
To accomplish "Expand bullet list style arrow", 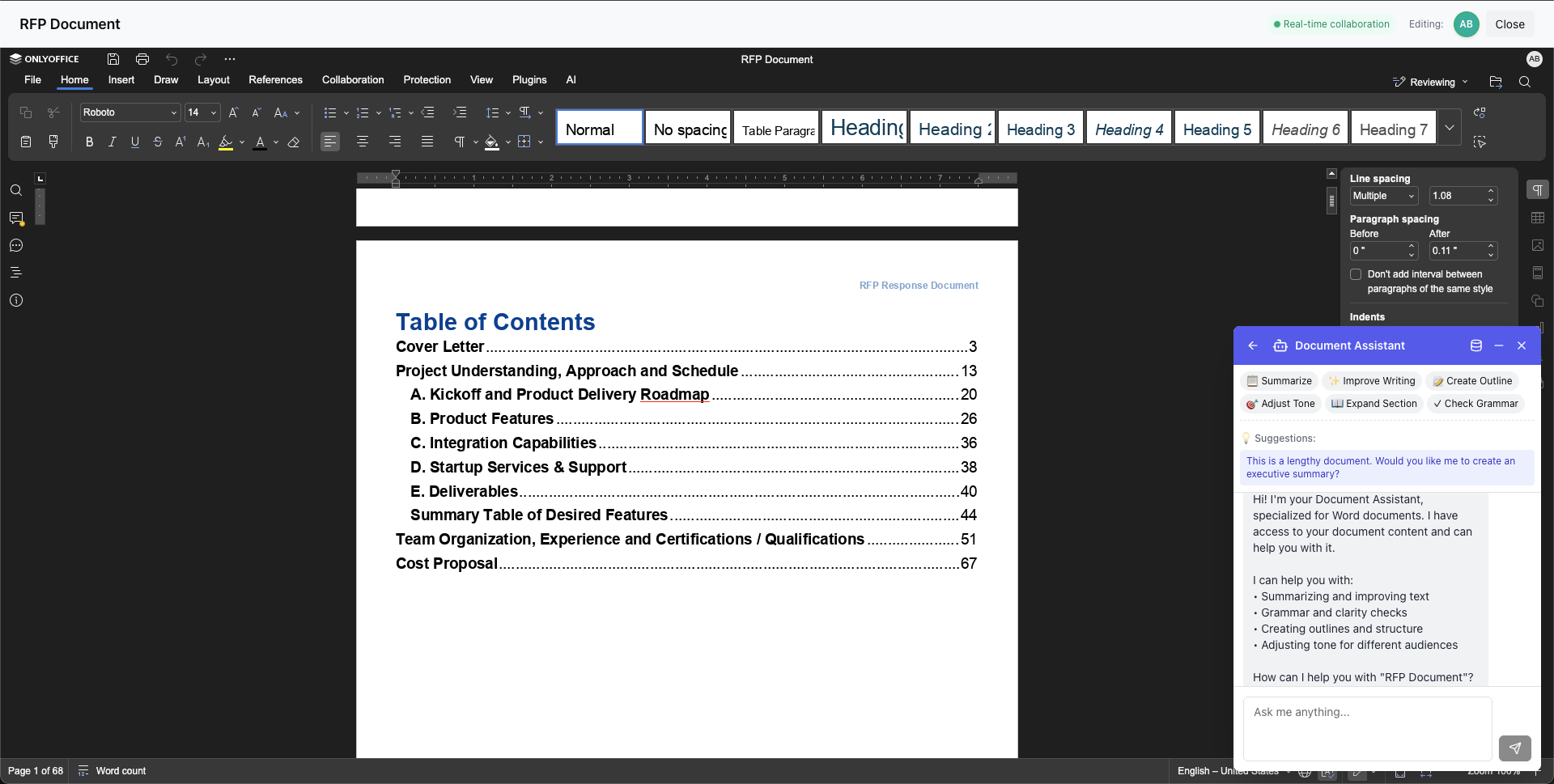I will [346, 112].
